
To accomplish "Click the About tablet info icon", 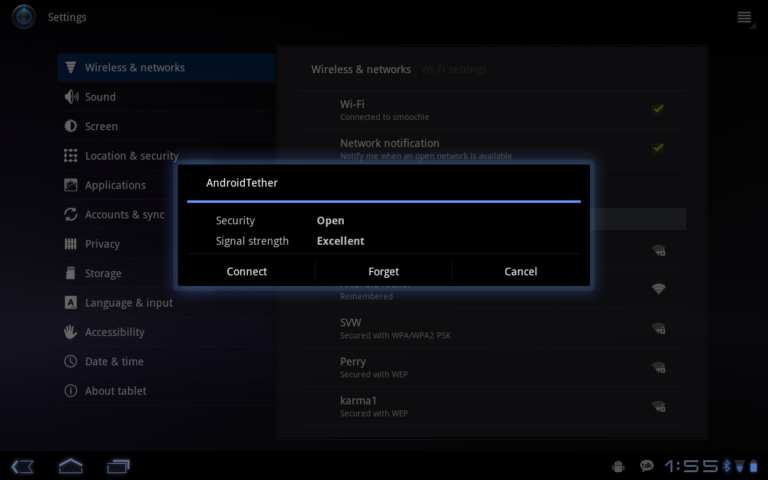I will click(71, 391).
